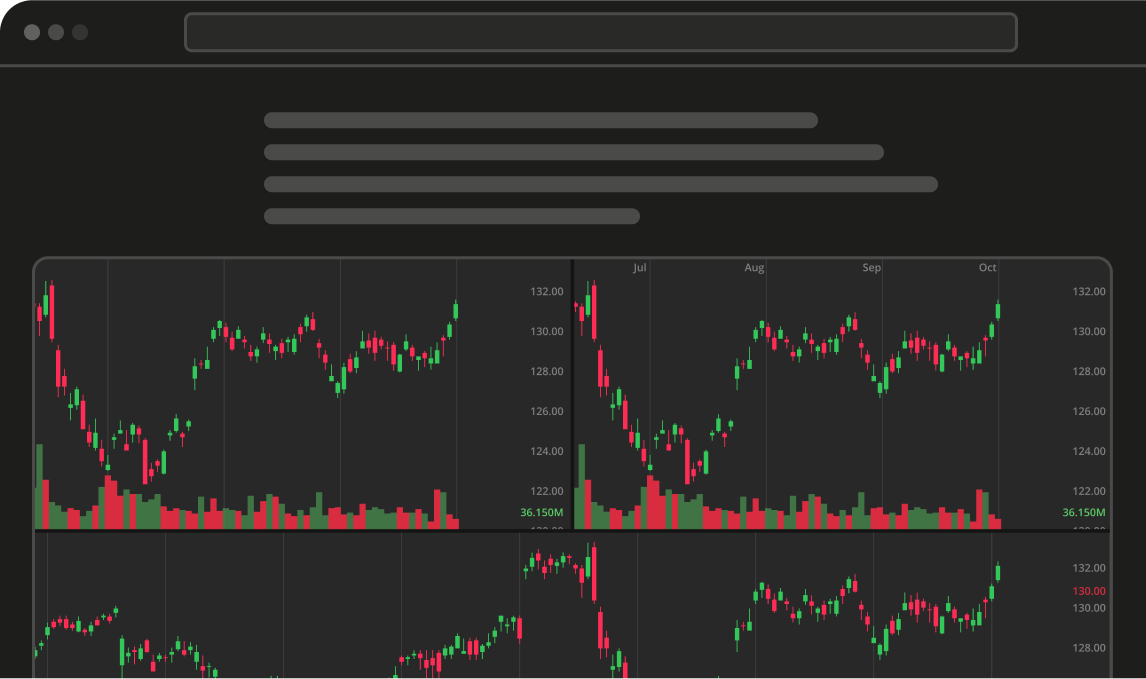Select the Jul label on time axis
This screenshot has height=679, width=1146.
[640, 268]
